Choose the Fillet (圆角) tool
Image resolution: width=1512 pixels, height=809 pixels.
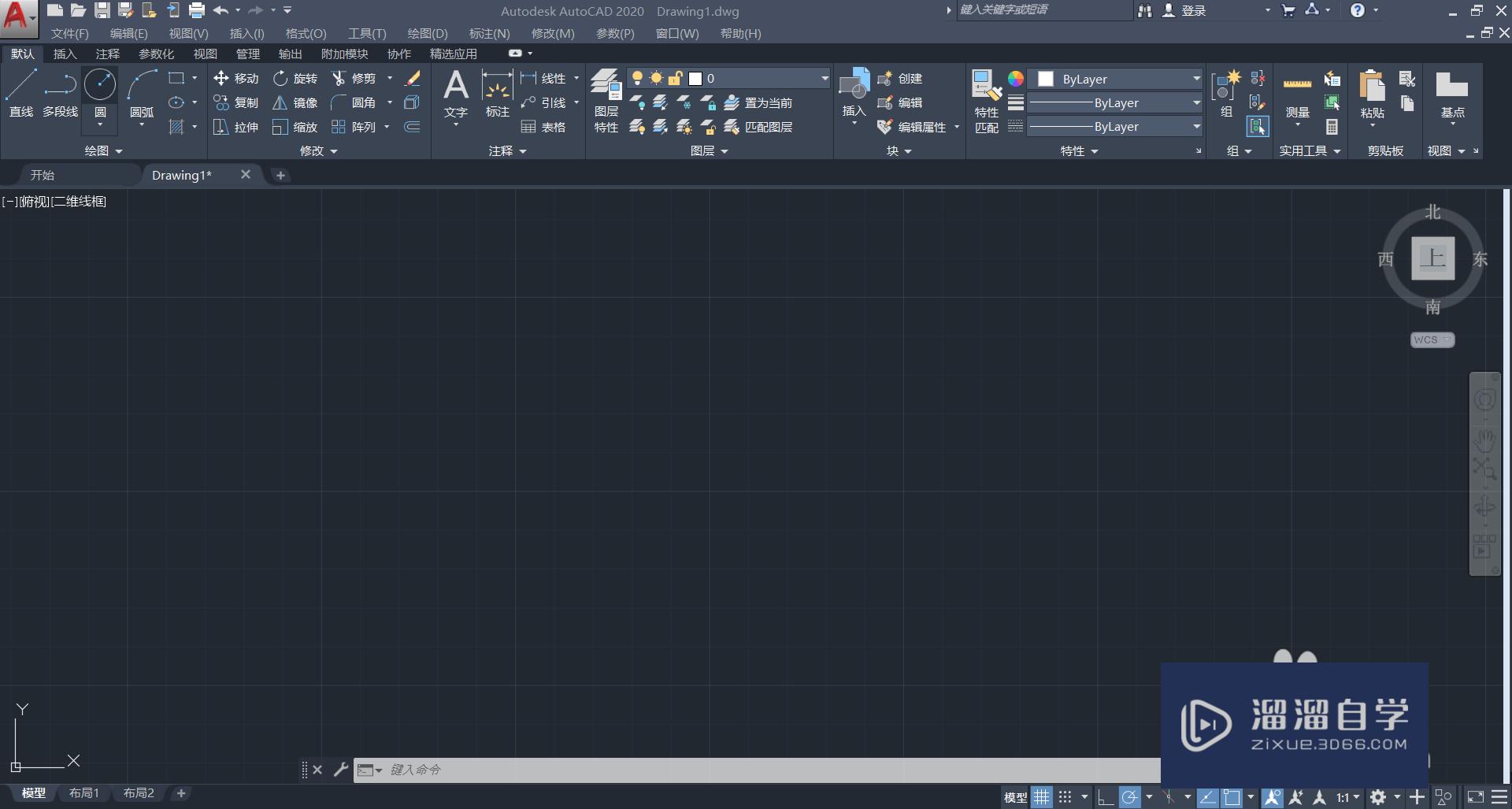click(354, 102)
